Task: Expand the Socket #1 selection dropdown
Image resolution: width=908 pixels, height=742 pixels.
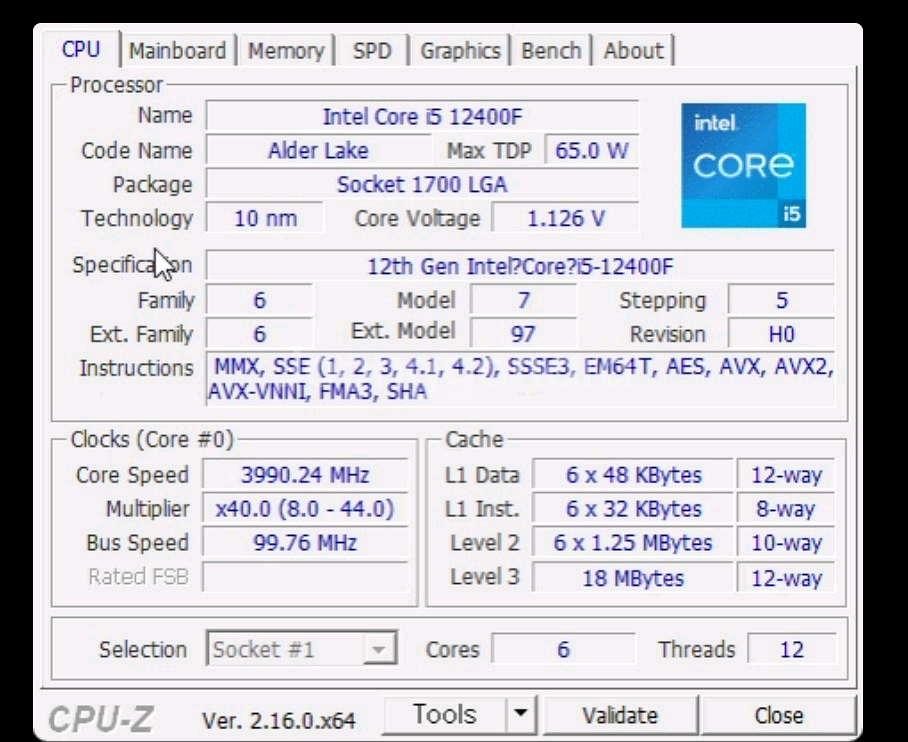Action: [377, 650]
